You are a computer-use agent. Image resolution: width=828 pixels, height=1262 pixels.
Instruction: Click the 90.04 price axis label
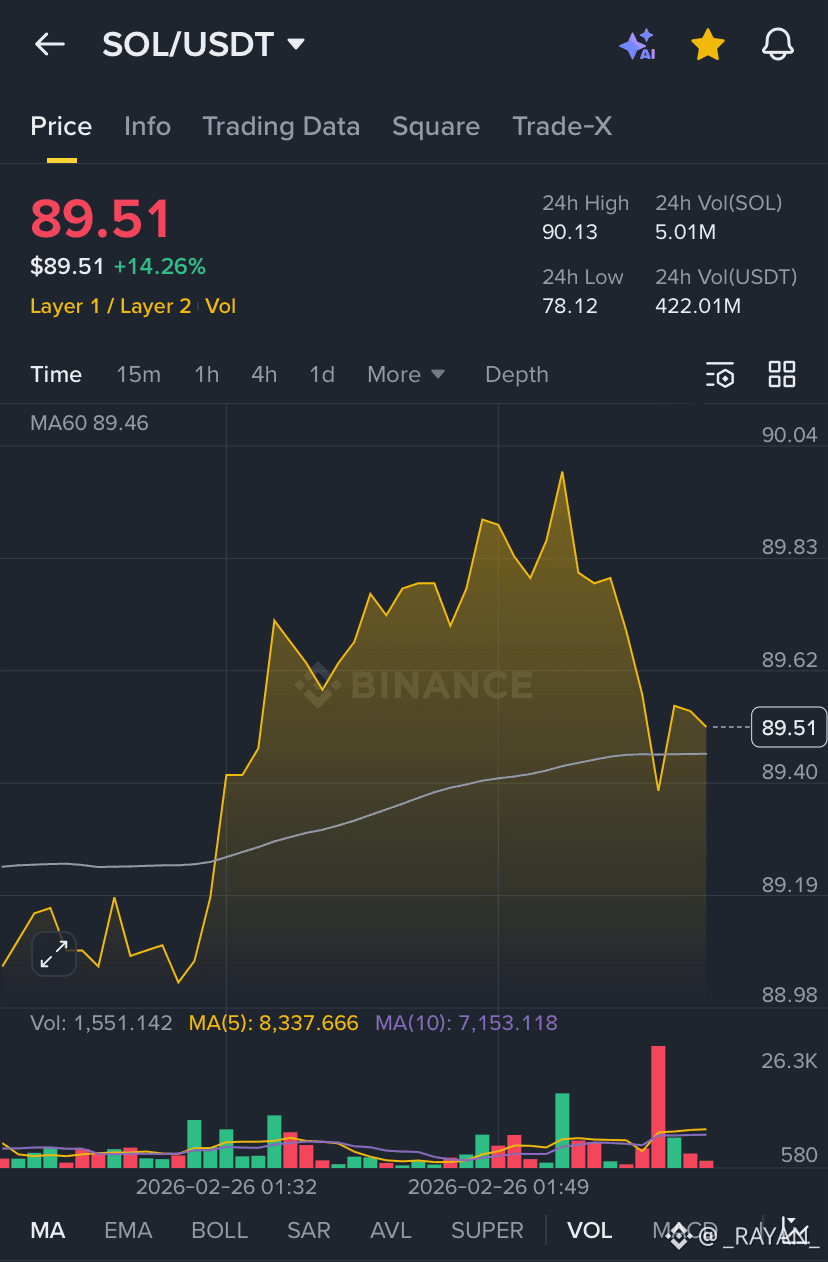click(x=789, y=435)
